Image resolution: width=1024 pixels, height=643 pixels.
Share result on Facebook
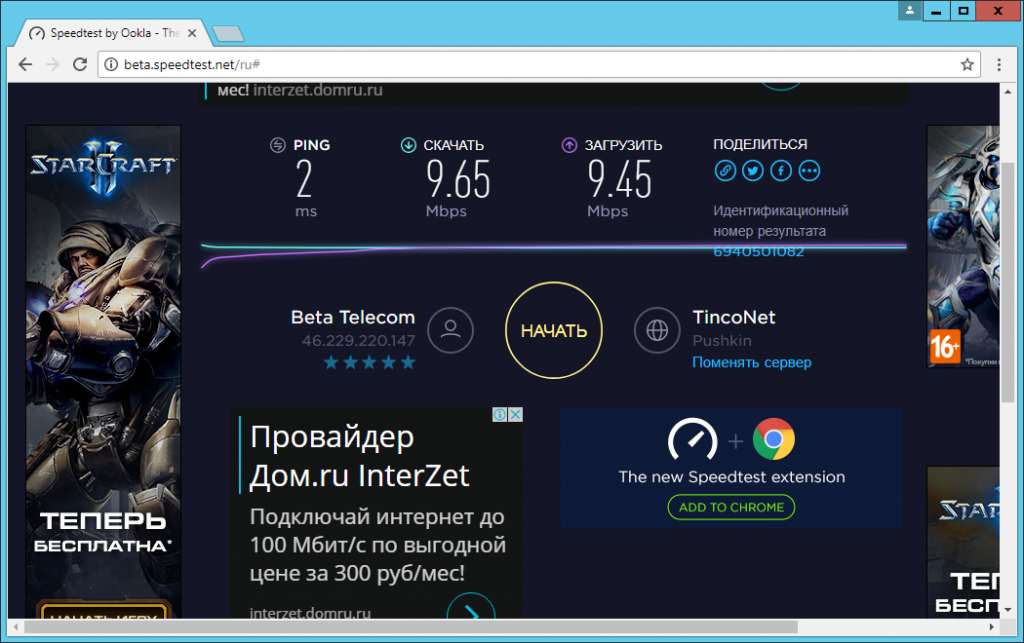click(781, 171)
